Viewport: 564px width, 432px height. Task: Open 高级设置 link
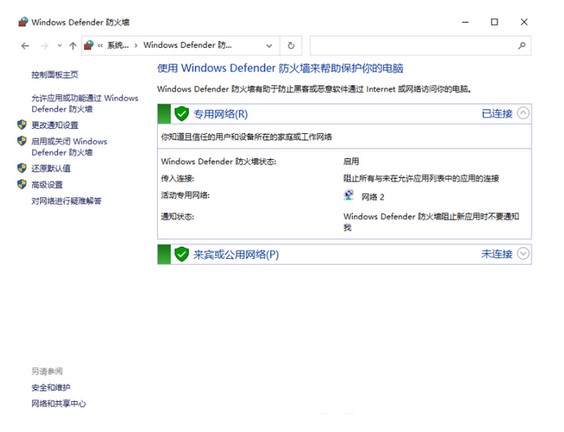(47, 185)
